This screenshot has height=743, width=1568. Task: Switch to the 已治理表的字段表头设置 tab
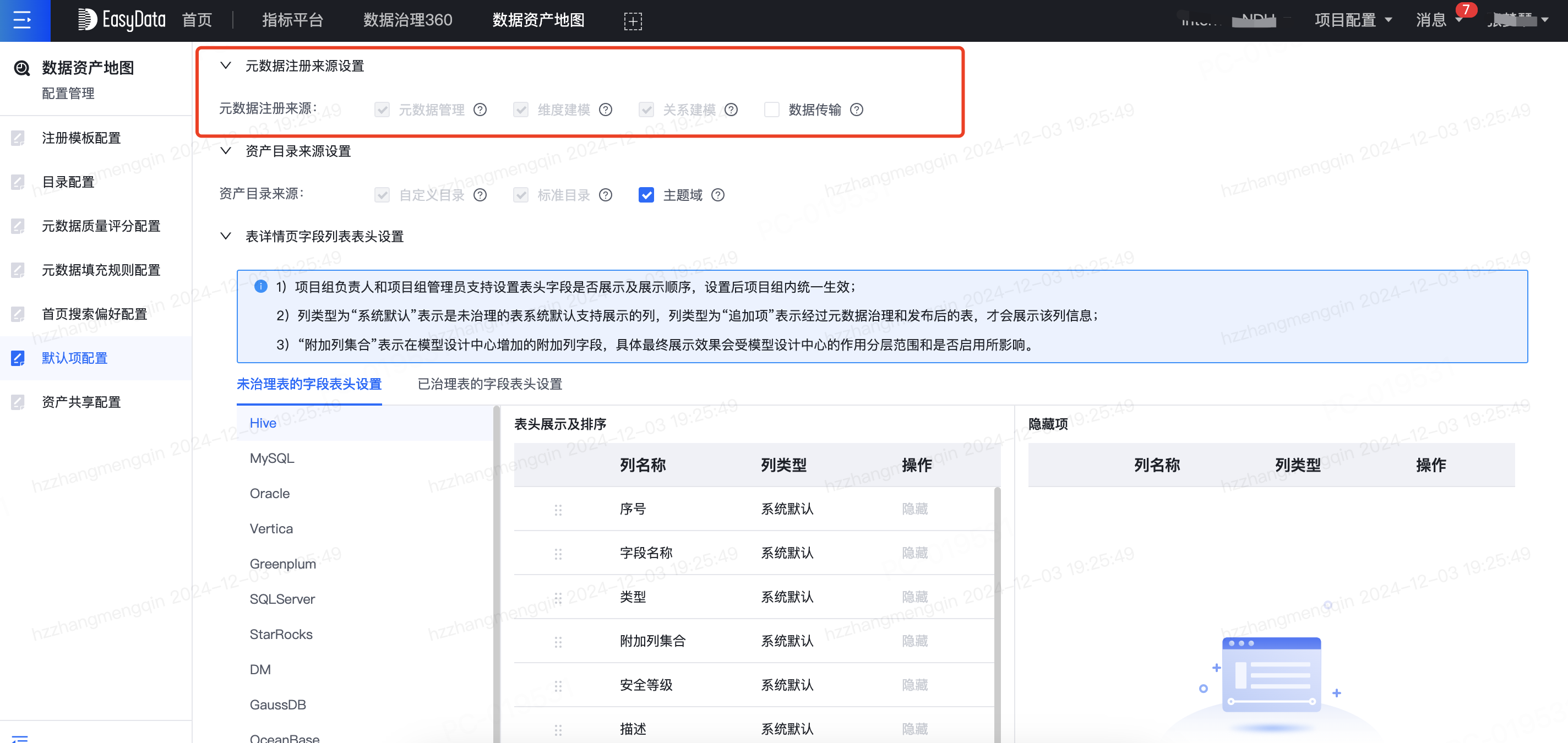489,384
